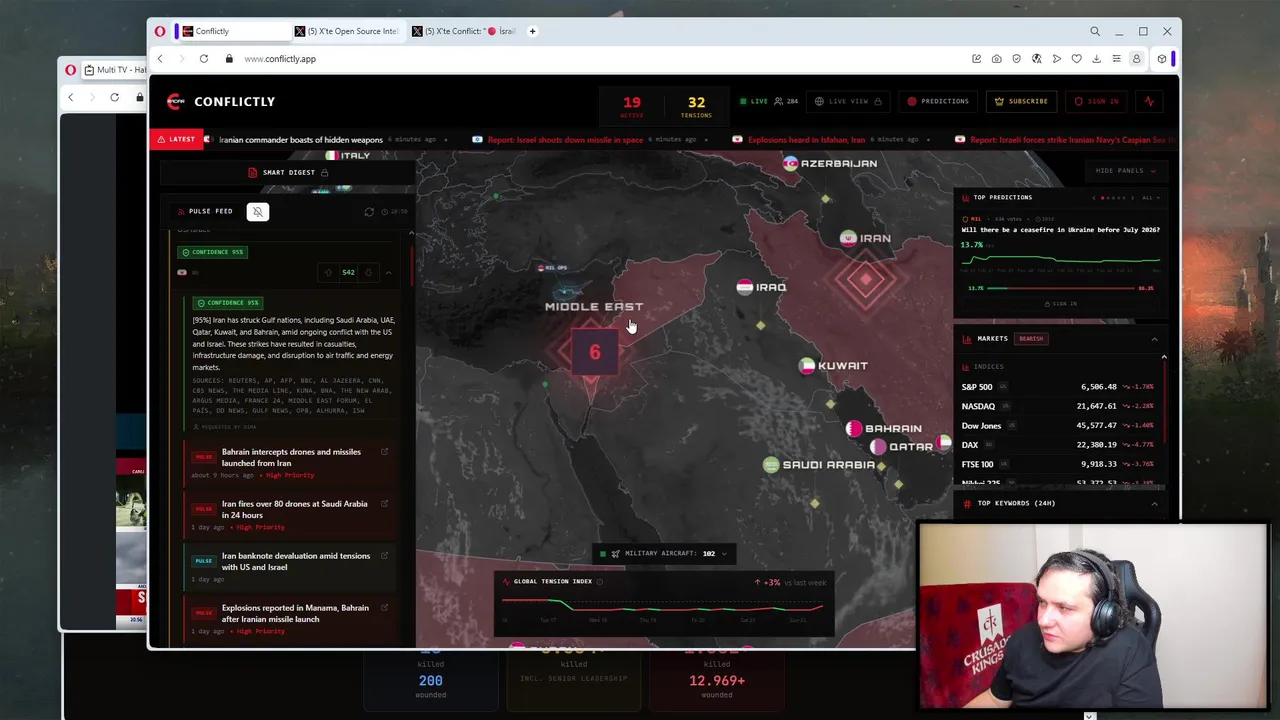The image size is (1280, 720).
Task: Click the mute notifications bell icon
Action: tap(257, 211)
